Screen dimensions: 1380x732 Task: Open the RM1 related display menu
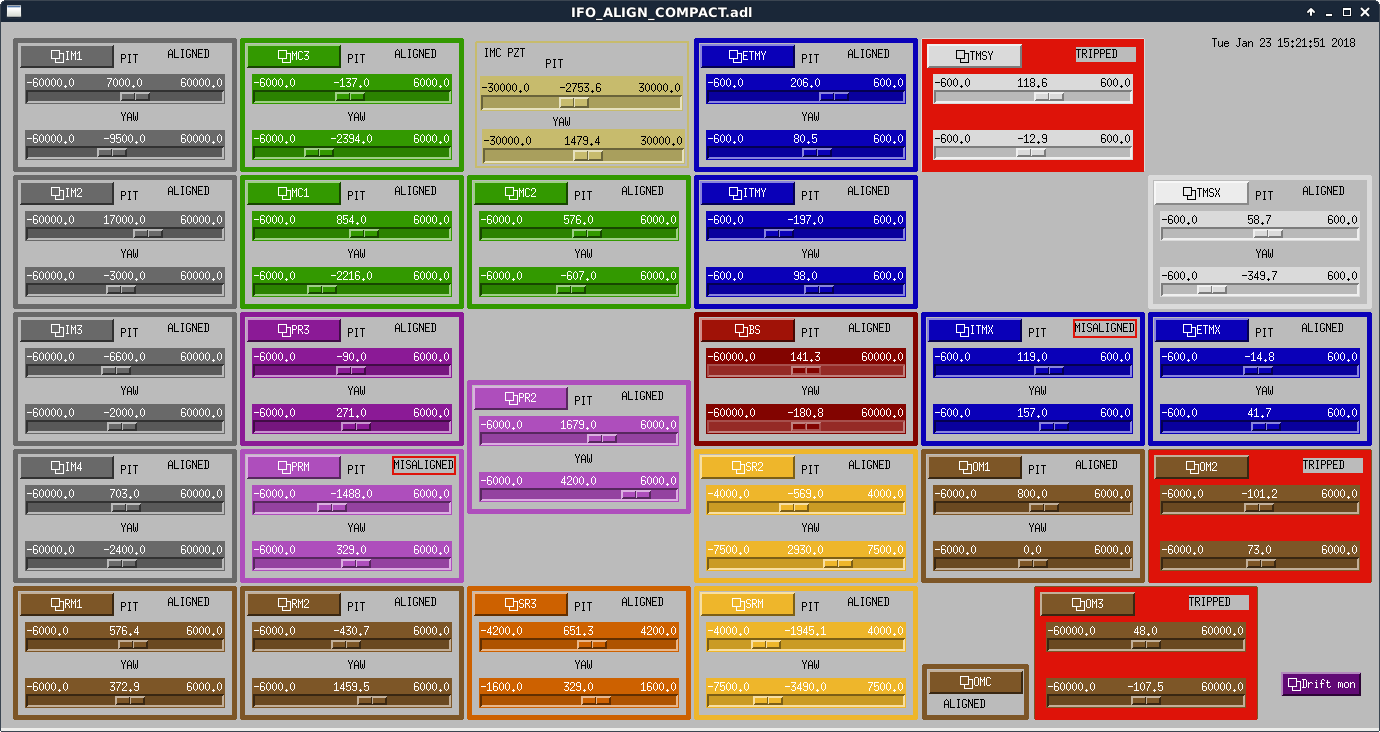[67, 604]
